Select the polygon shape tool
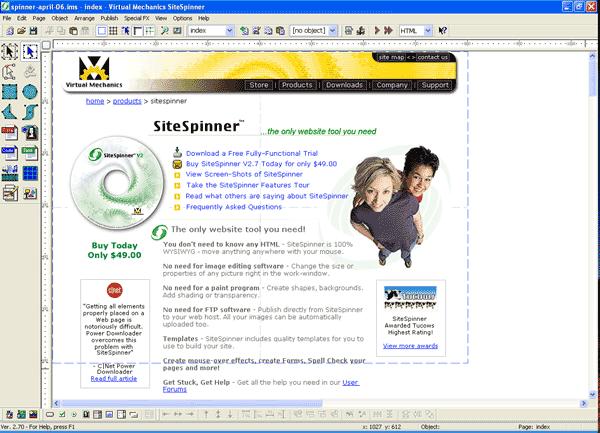The height and width of the screenshot is (433, 600). pyautogui.click(x=10, y=112)
